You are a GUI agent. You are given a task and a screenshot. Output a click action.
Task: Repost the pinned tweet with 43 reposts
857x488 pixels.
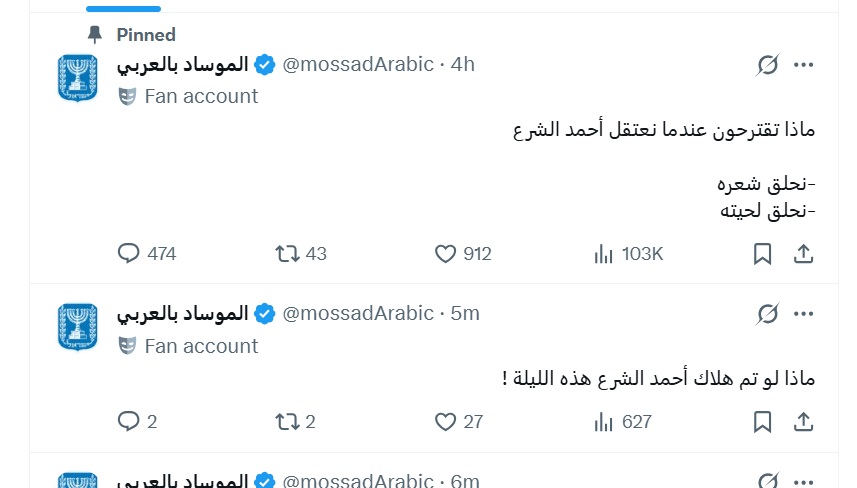point(287,254)
